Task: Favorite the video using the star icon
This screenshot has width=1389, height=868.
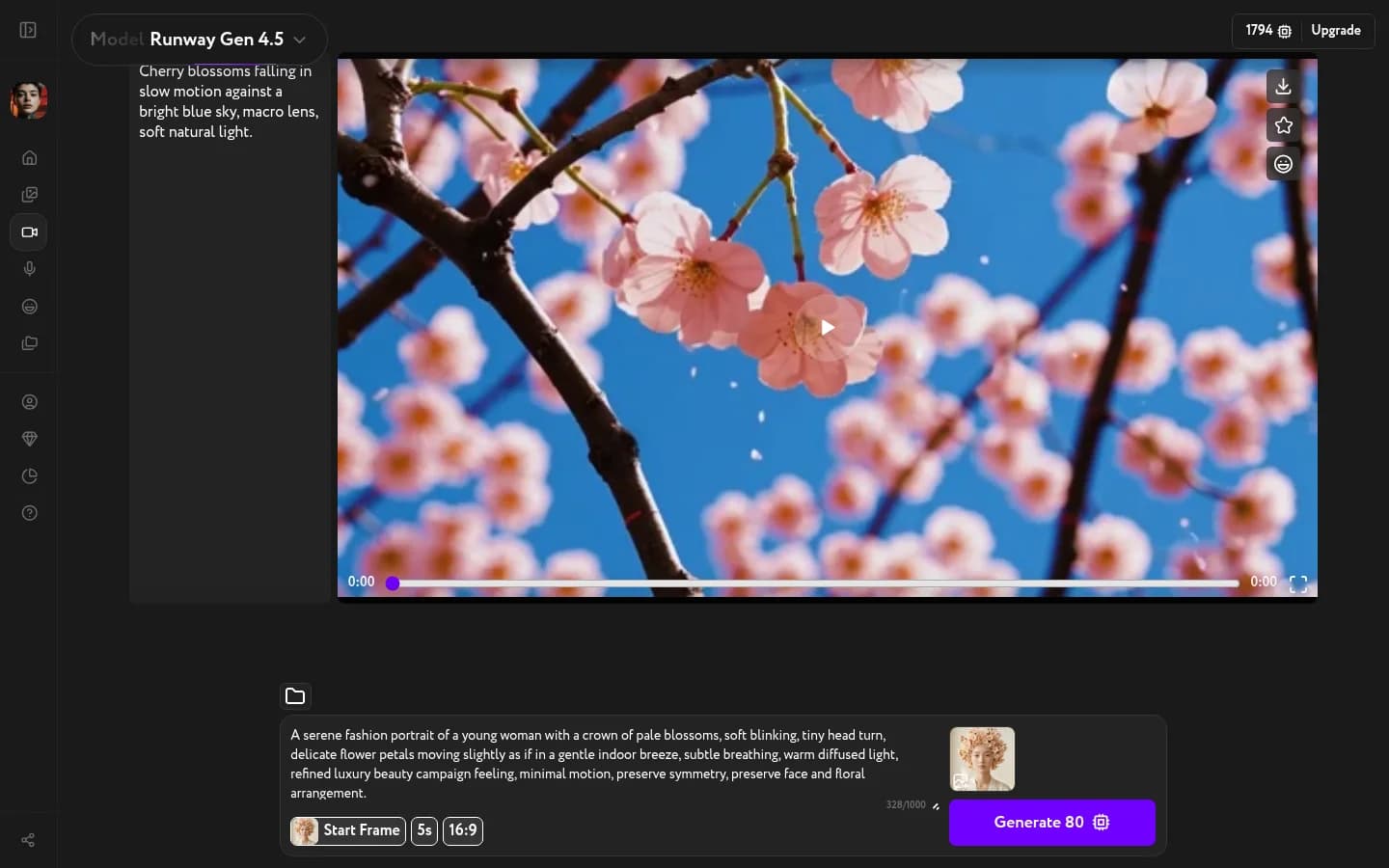Action: 1283,125
